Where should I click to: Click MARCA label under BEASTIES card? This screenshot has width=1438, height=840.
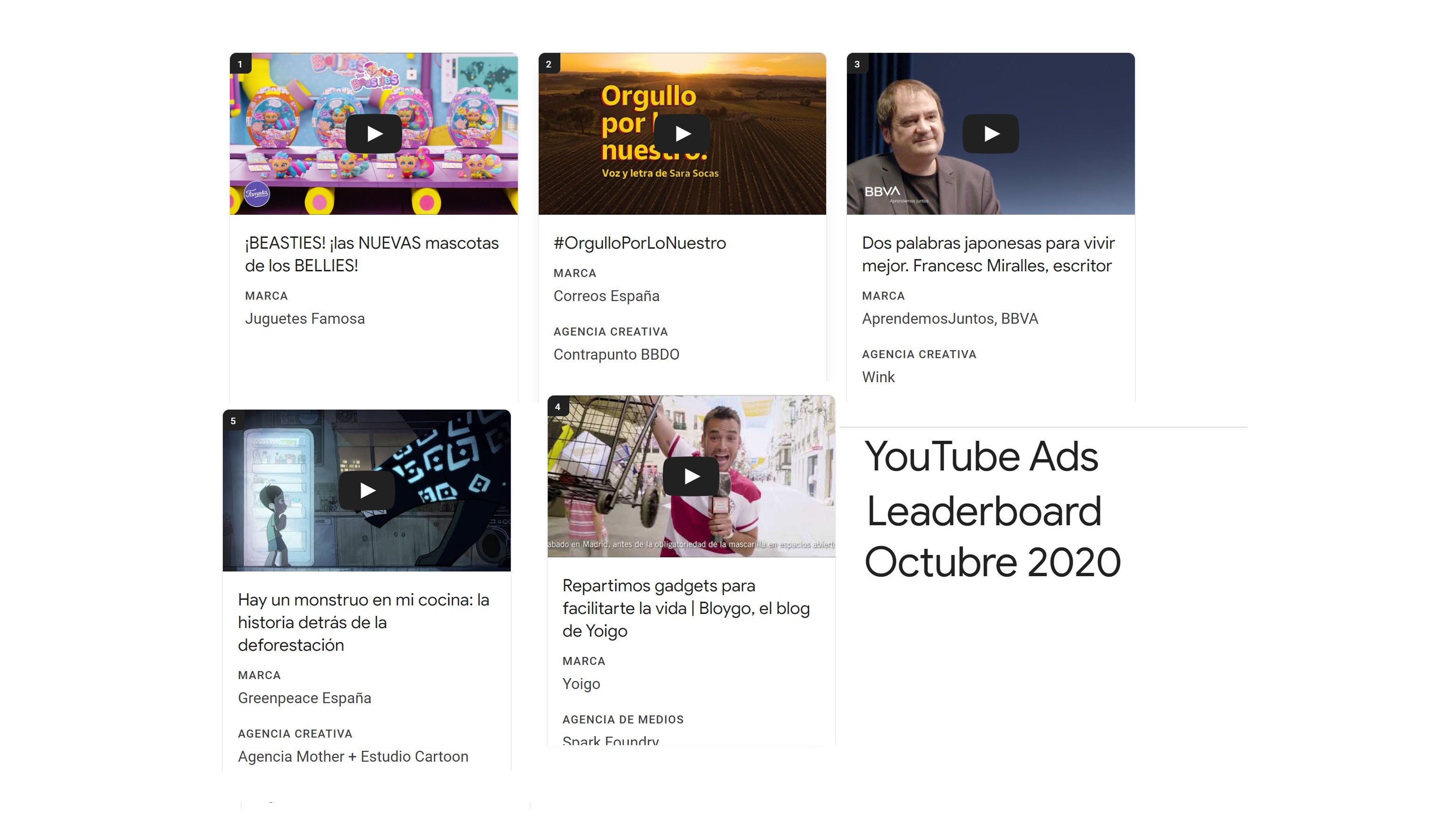click(x=266, y=296)
